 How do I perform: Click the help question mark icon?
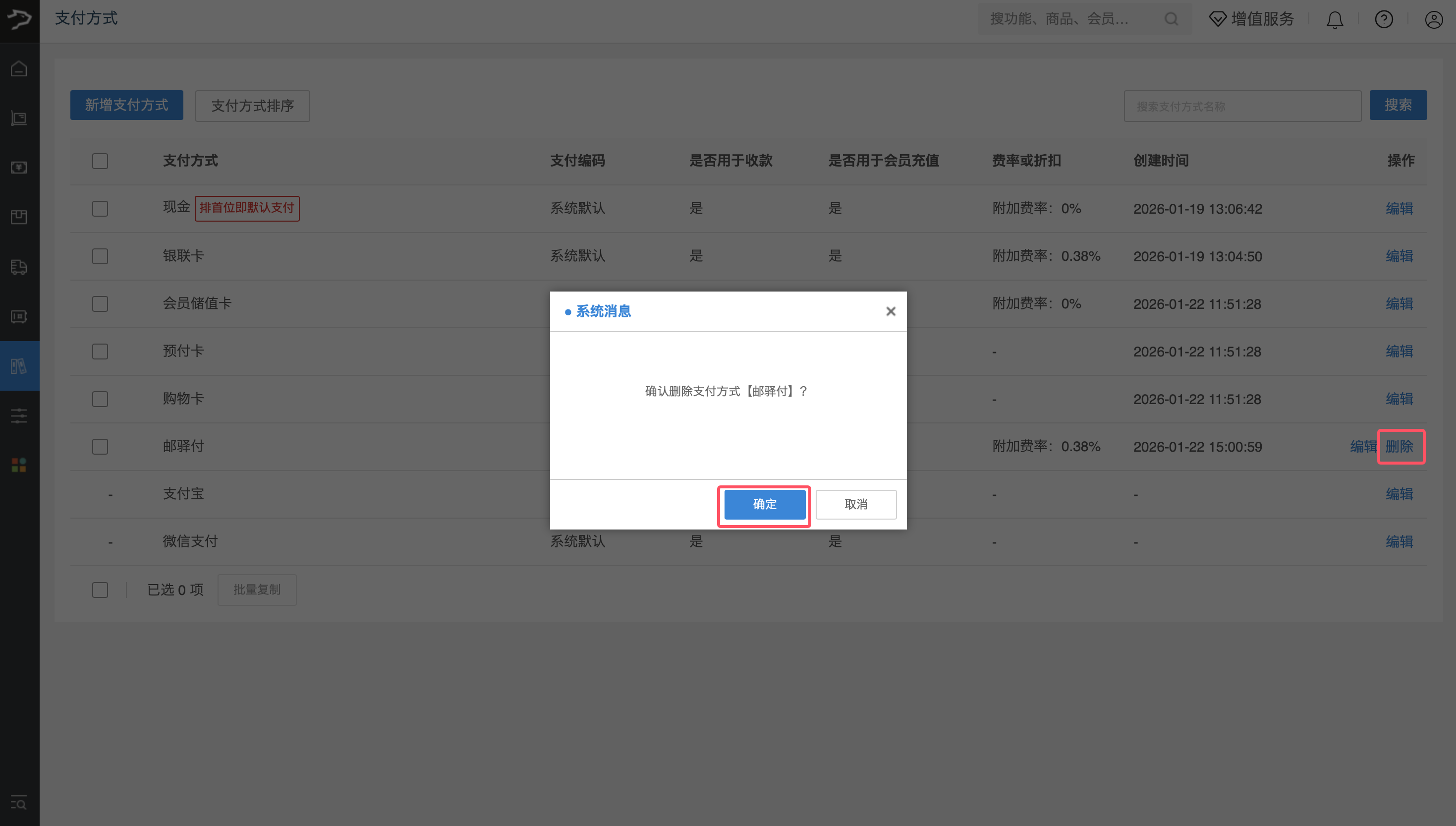click(x=1384, y=20)
